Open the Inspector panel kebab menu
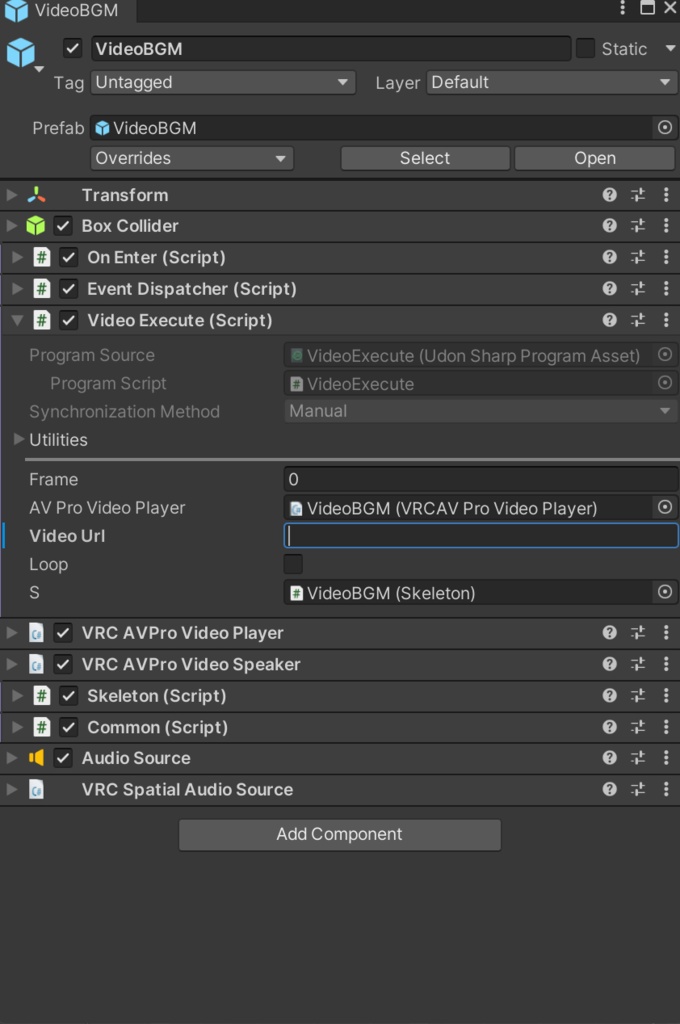This screenshot has width=680, height=1024. pyautogui.click(x=622, y=8)
